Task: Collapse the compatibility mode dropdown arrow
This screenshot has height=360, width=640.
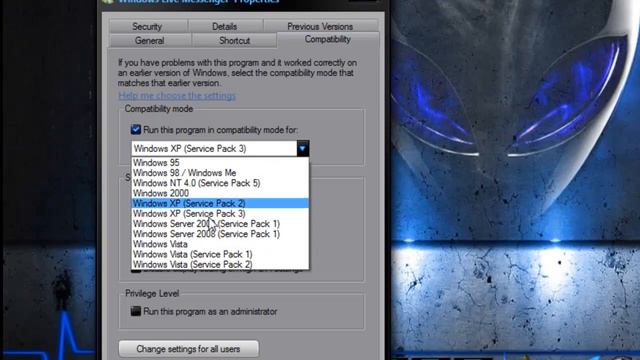Action: (302, 149)
